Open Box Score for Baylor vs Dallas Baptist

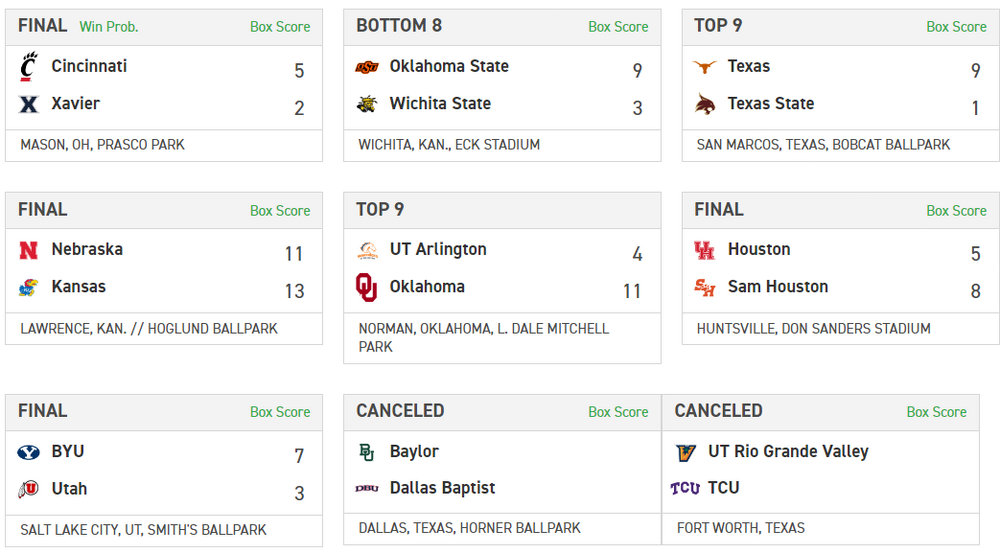(618, 412)
